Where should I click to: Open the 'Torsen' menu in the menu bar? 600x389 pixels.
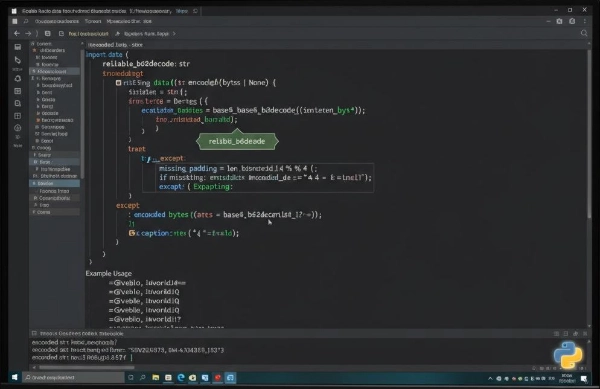(93, 21)
